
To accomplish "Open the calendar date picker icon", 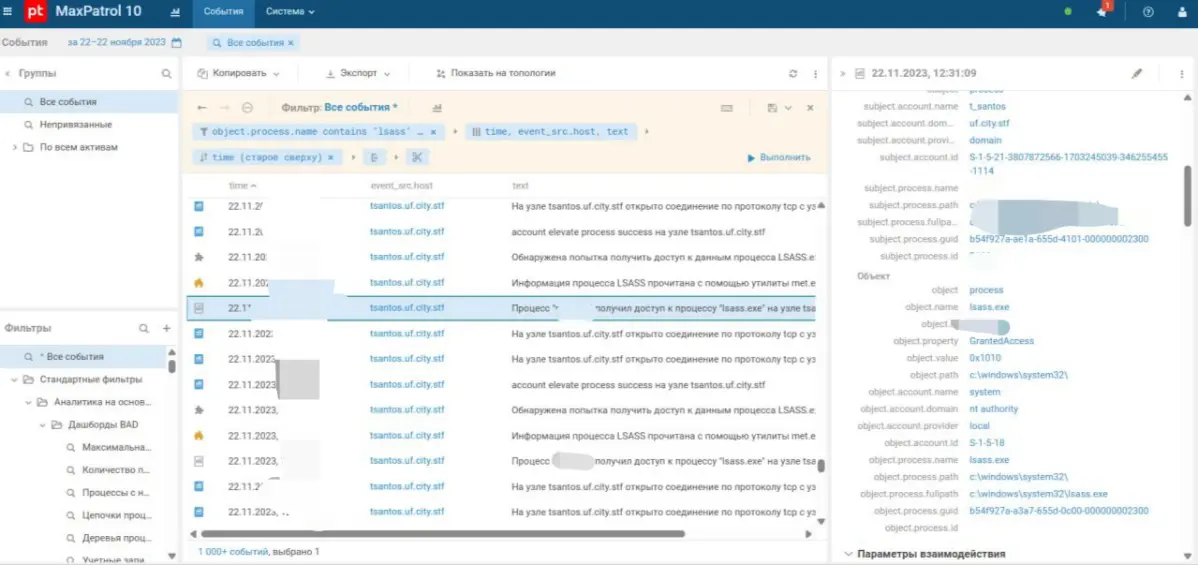I will (176, 43).
